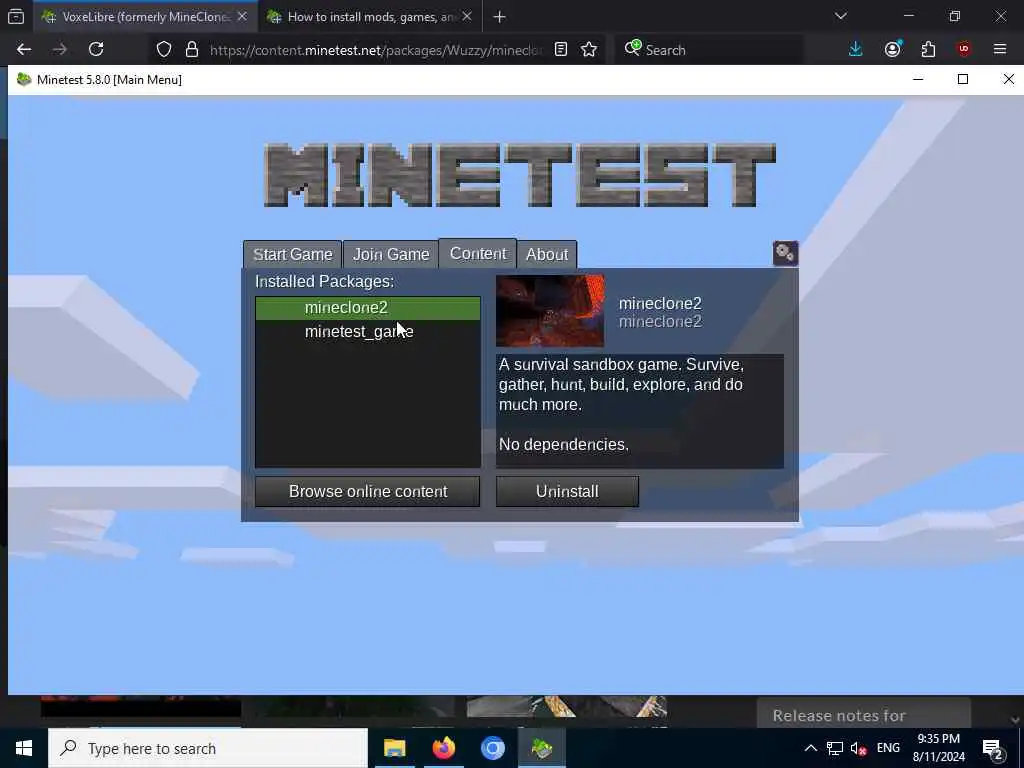
Task: Reload the page in Firefox
Action: point(96,49)
